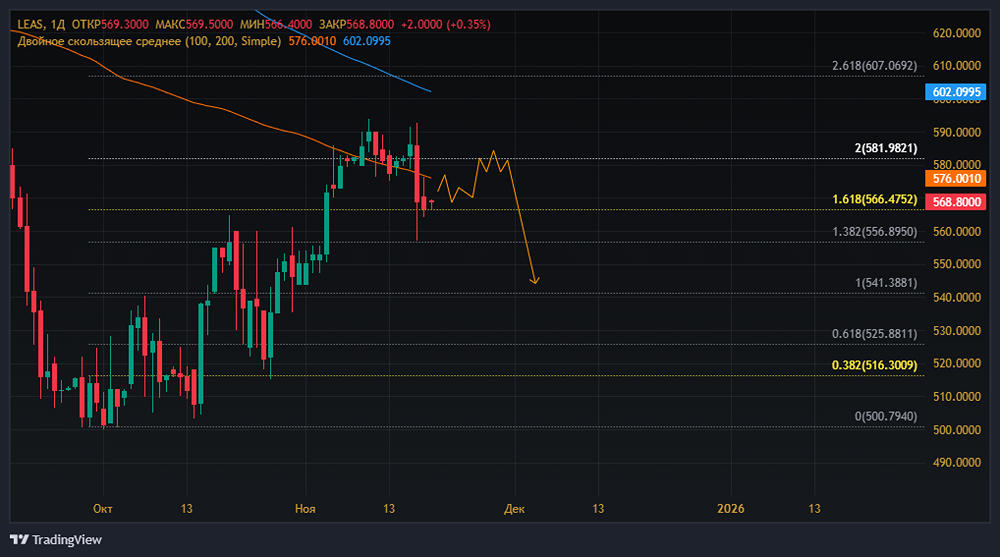Click the Окт date on time axis
The height and width of the screenshot is (557, 1000).
click(103, 509)
